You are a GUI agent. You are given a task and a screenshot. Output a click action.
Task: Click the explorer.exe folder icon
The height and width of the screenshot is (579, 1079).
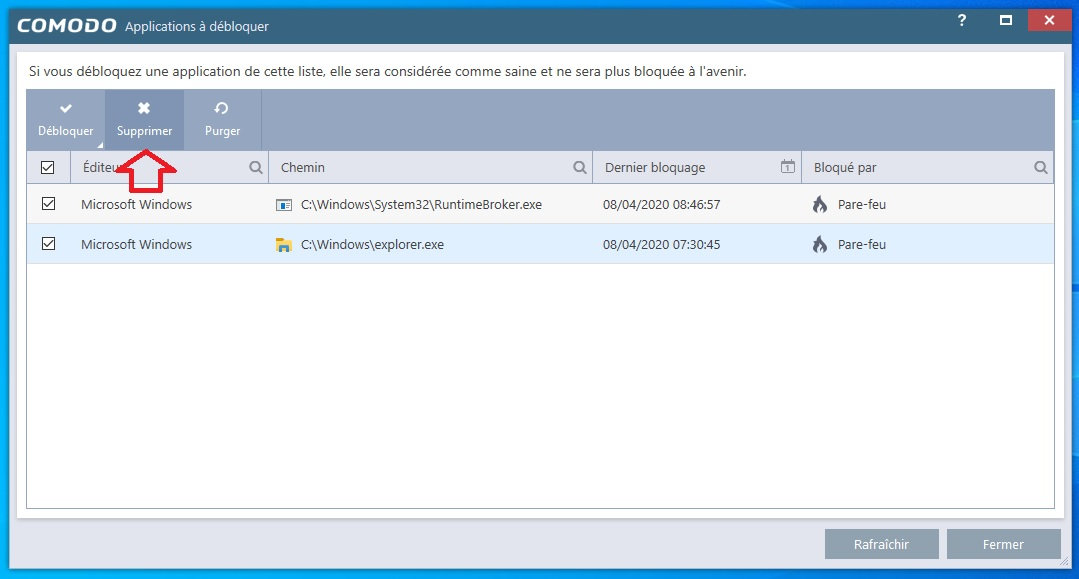(284, 244)
